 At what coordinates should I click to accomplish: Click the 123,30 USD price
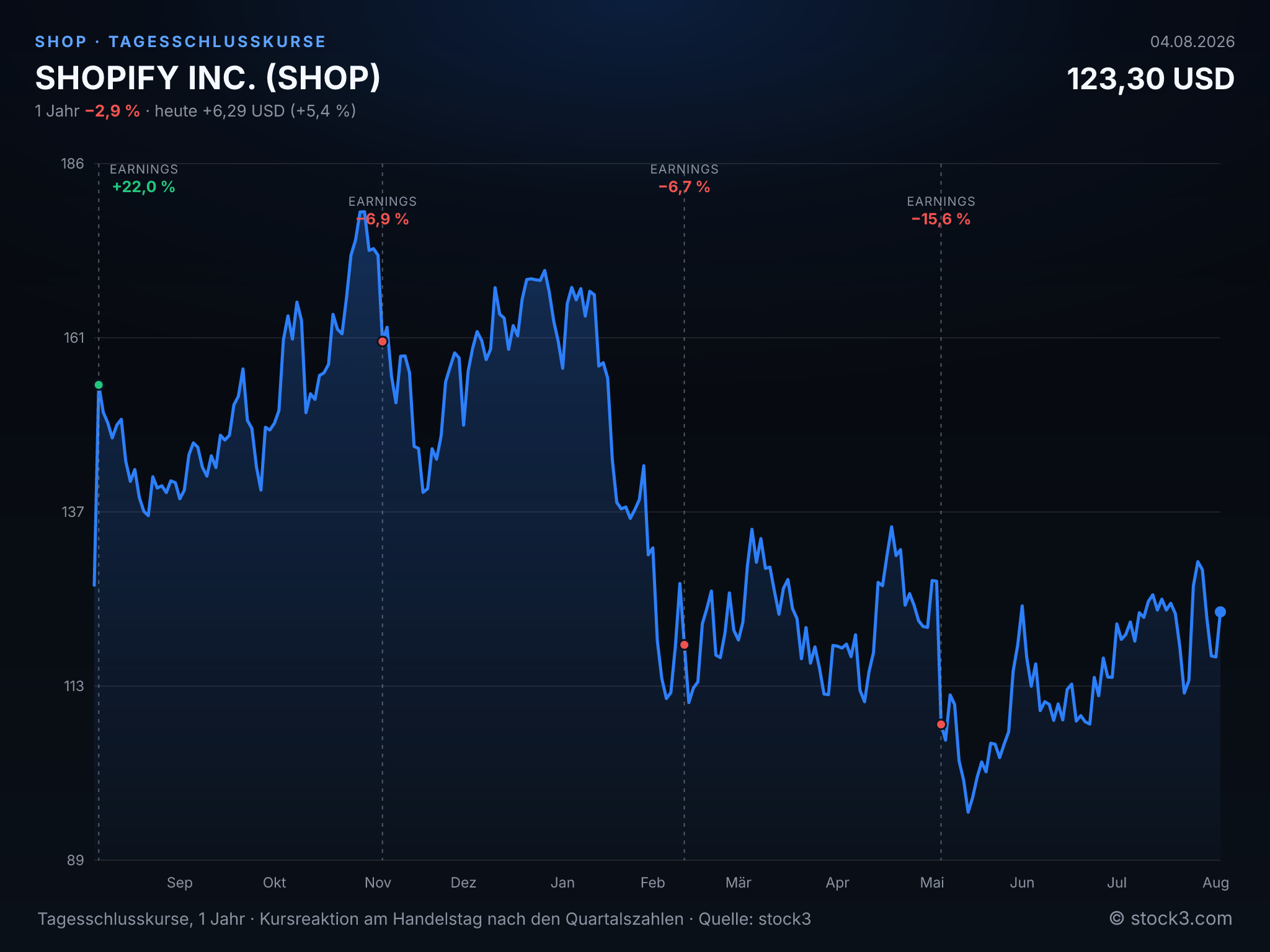pyautogui.click(x=1151, y=79)
